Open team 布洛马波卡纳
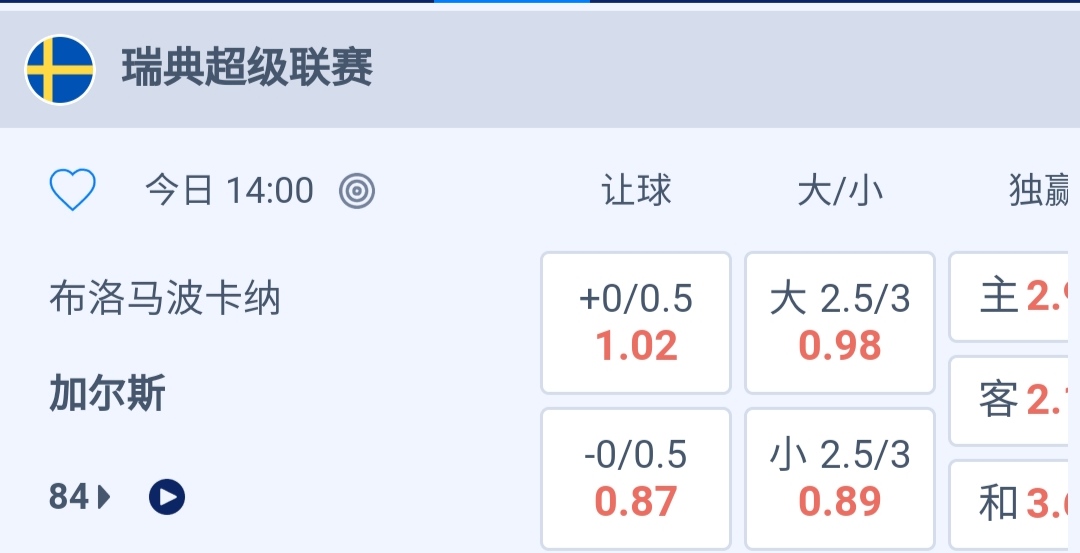The width and height of the screenshot is (1080, 553). (165, 298)
